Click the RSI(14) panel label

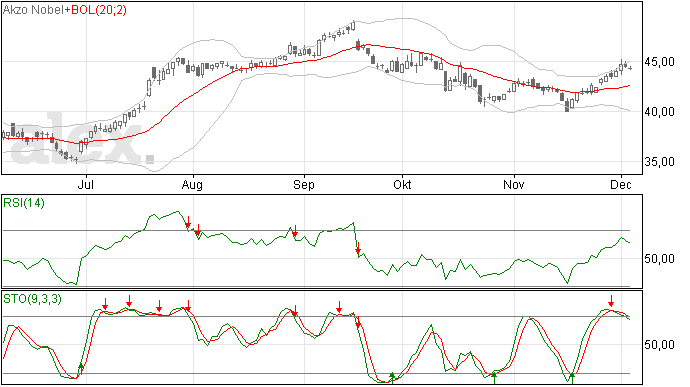tap(24, 203)
